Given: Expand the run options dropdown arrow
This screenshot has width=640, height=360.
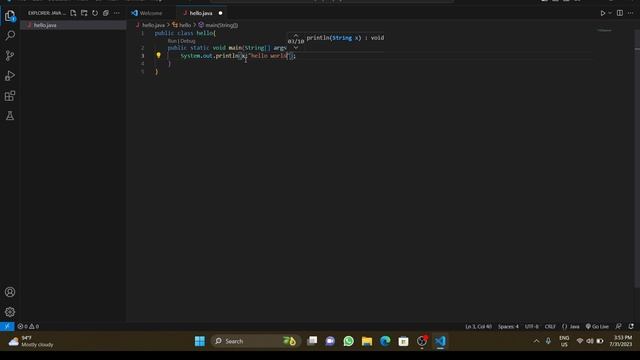Looking at the screenshot, I should 610,13.
